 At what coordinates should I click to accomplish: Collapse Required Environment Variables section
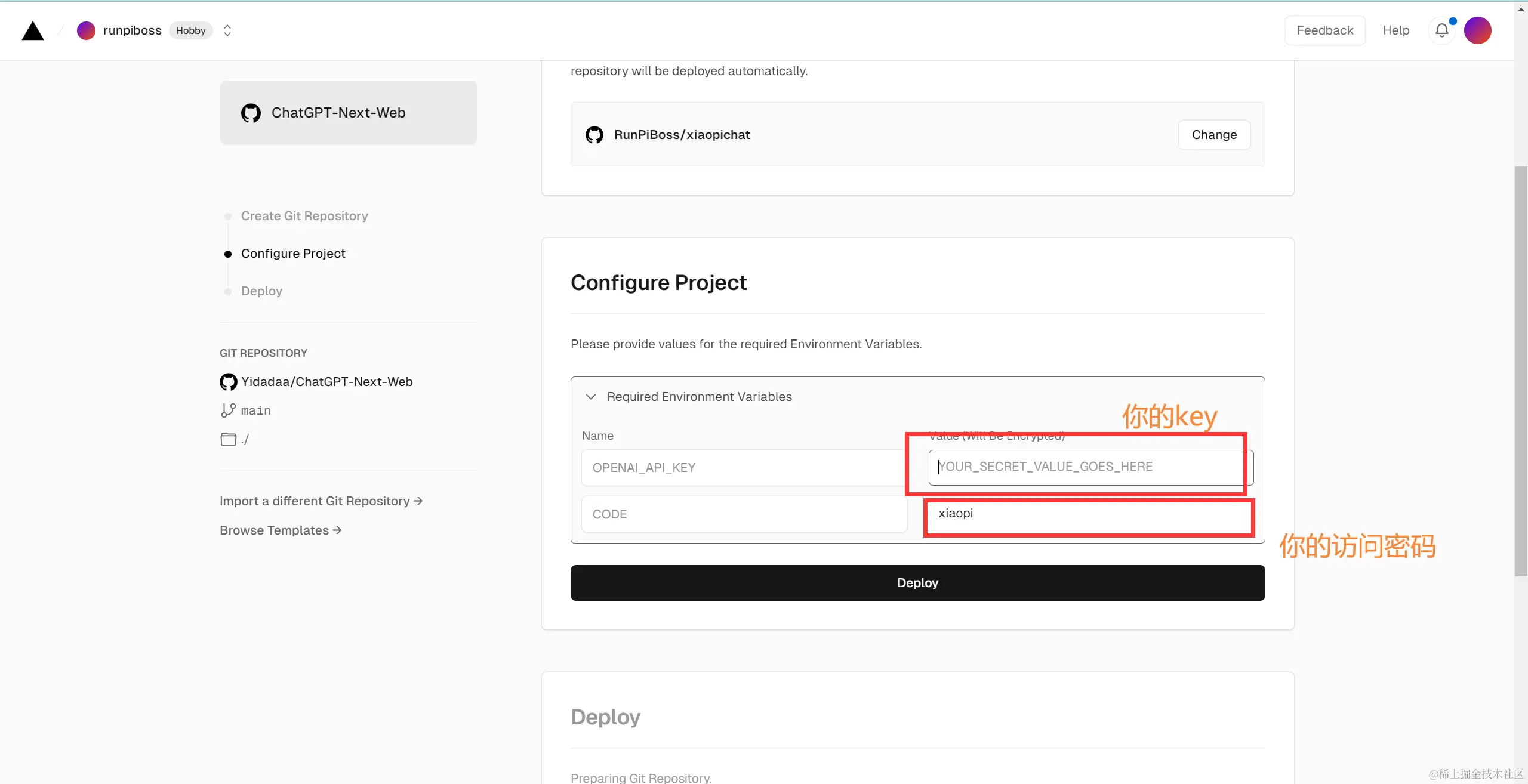click(x=591, y=397)
